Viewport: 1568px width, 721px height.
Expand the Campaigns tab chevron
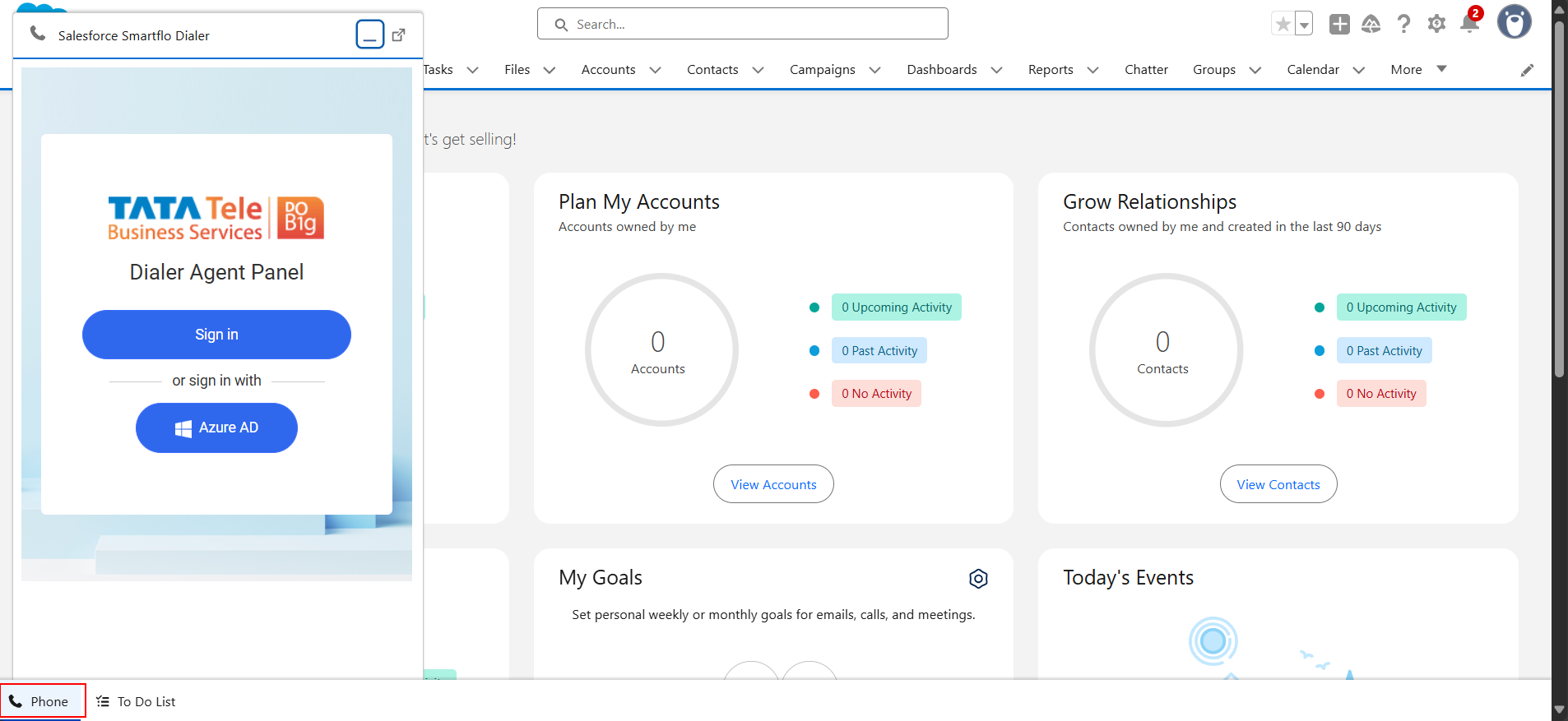[875, 70]
